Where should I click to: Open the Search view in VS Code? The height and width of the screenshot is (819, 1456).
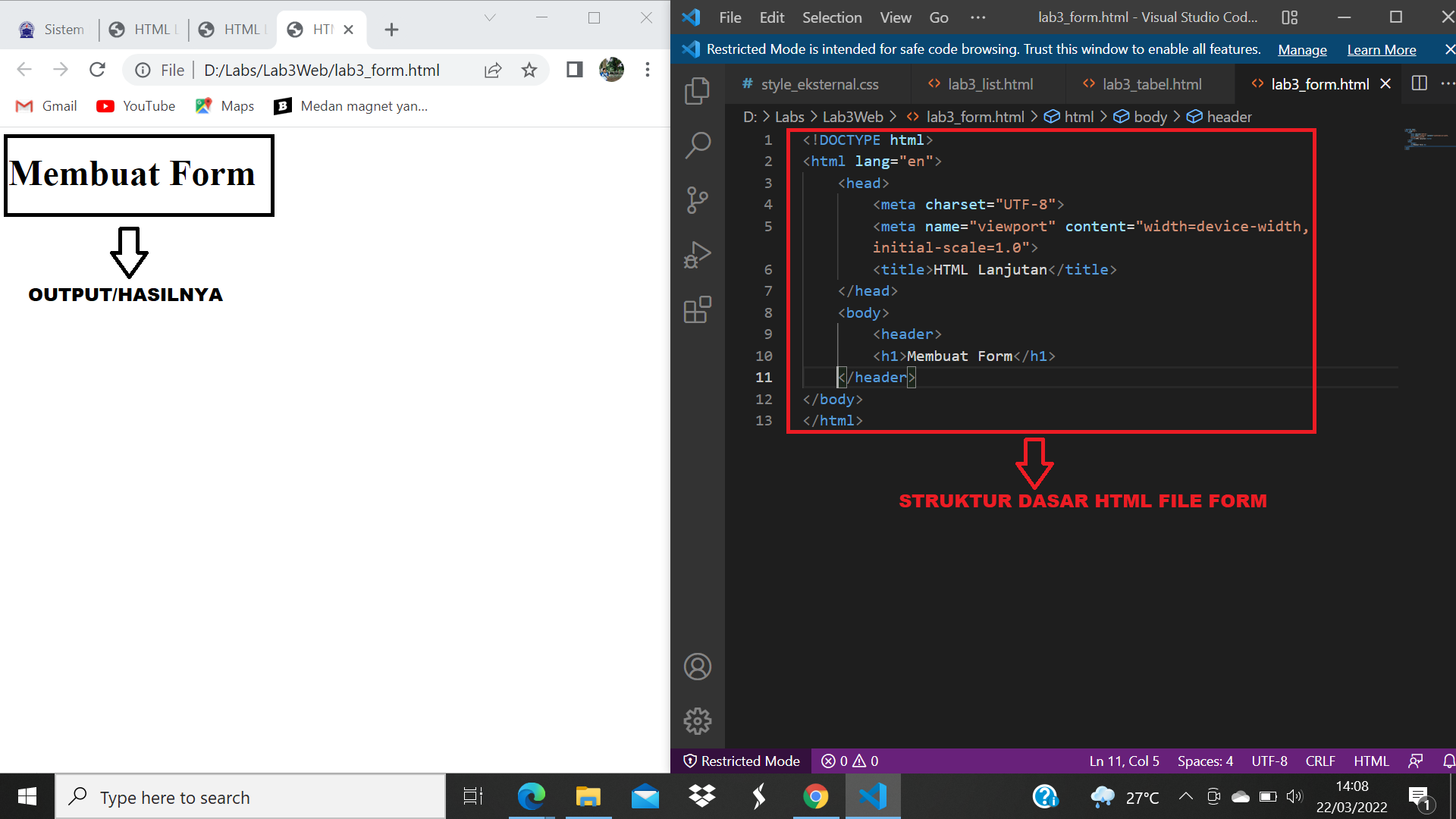(x=697, y=144)
